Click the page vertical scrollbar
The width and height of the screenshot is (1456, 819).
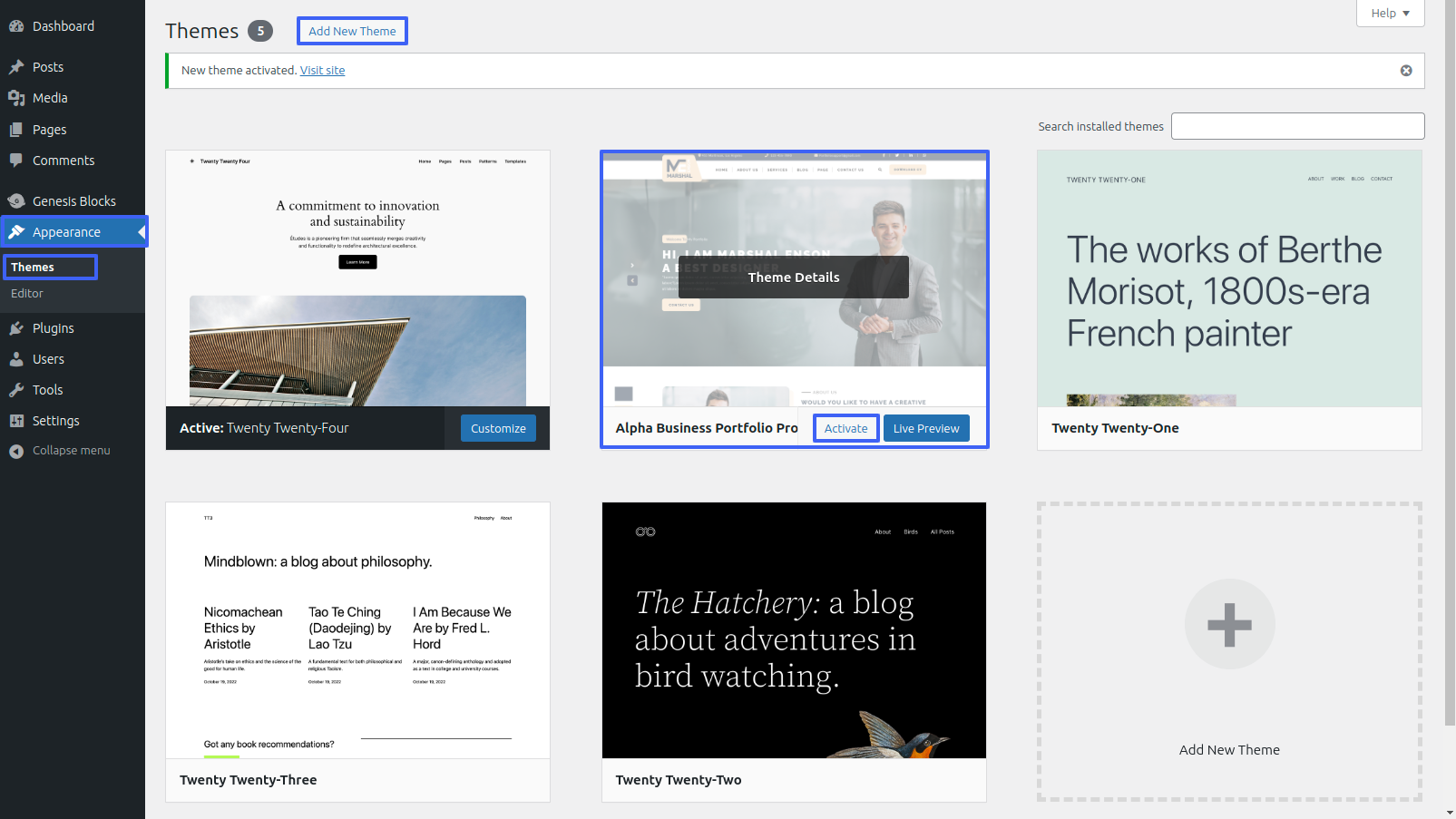click(1450, 363)
